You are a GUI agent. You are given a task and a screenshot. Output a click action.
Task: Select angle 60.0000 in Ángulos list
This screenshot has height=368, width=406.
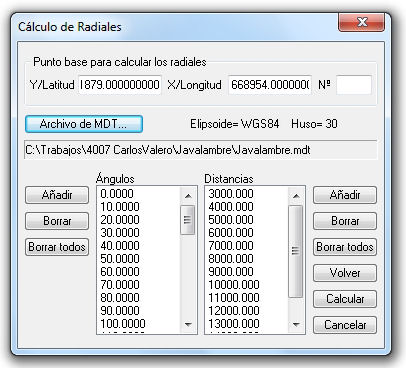click(139, 272)
